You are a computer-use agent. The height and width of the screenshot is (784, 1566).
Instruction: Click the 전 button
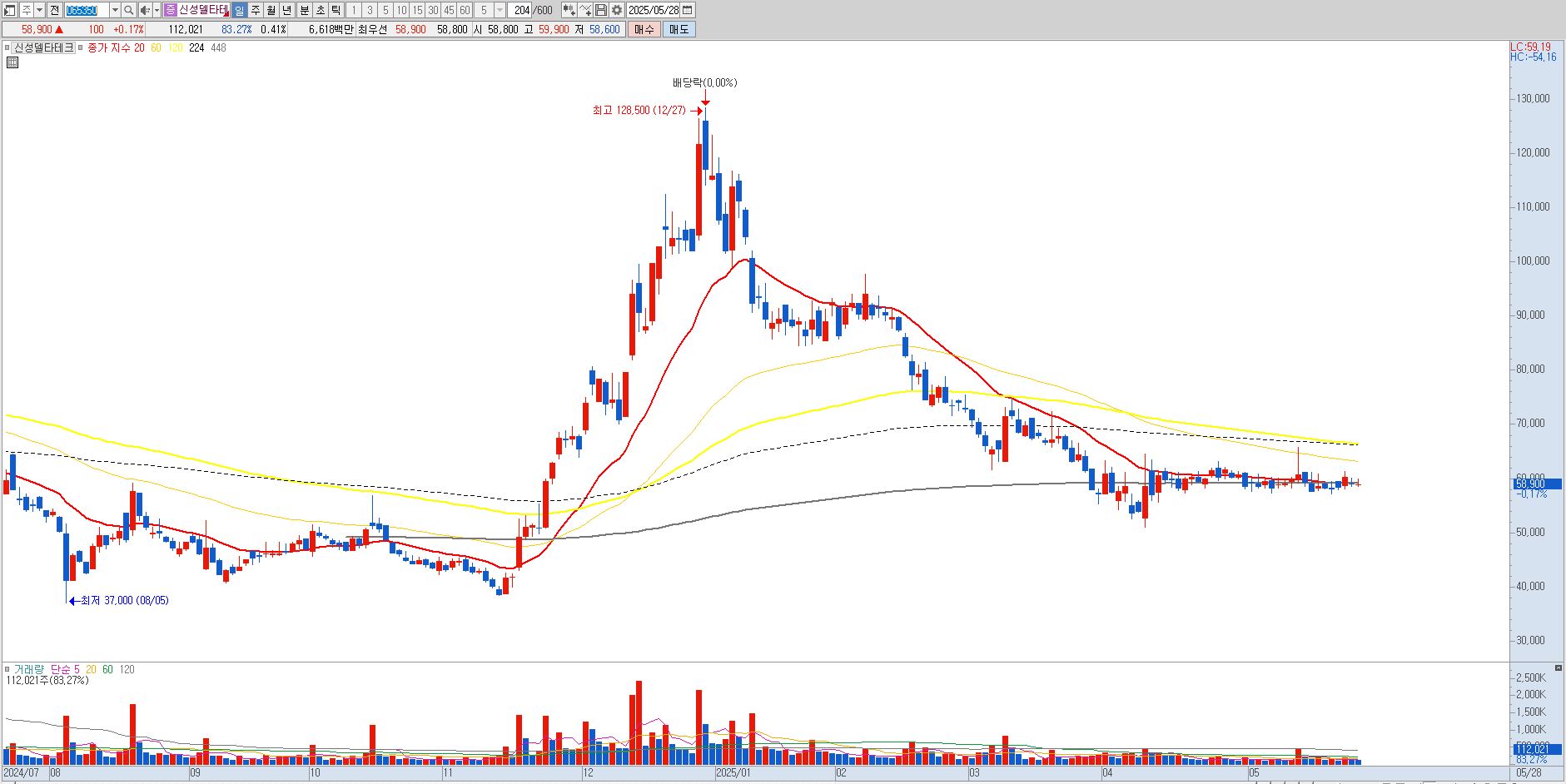pos(54,10)
